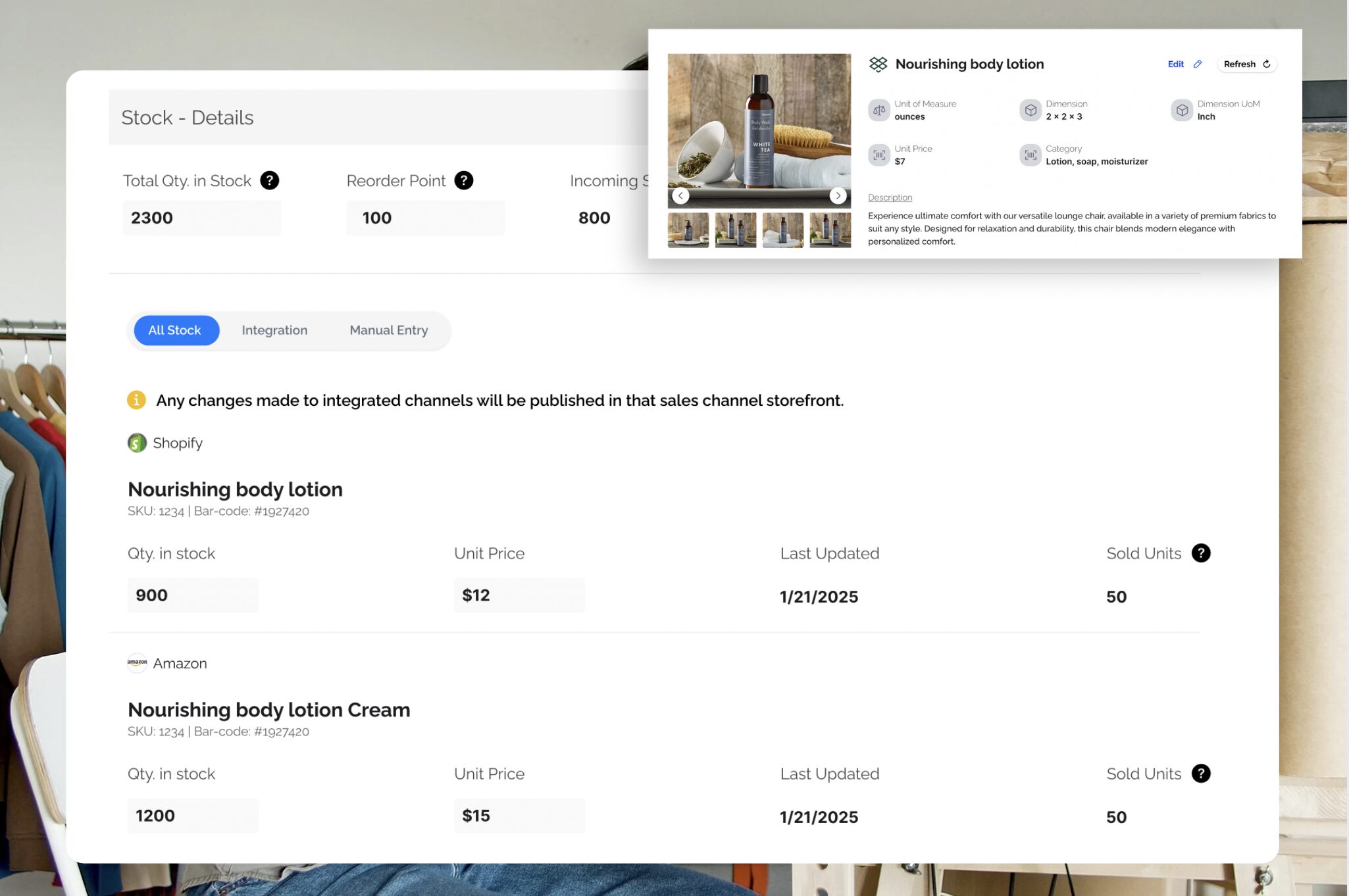Click the Reorder Point field showing 100

point(426,218)
